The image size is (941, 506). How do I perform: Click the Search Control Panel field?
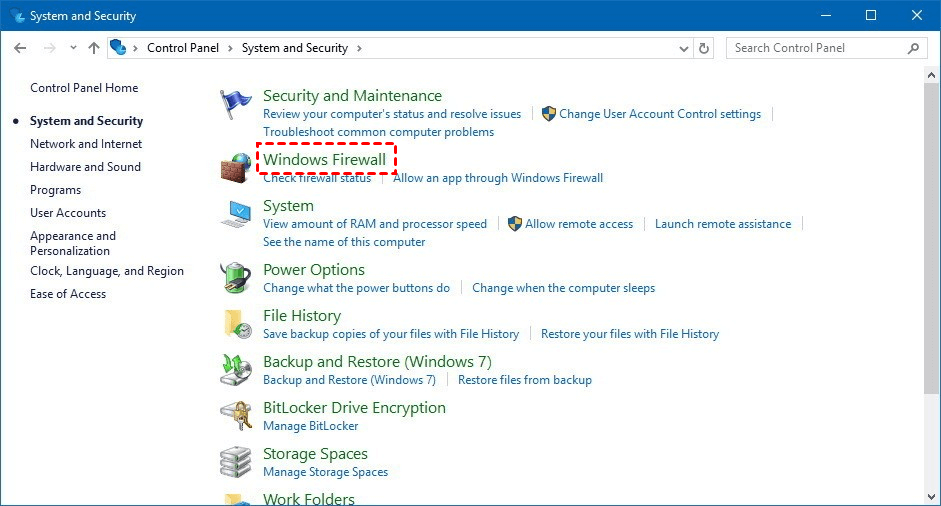818,48
